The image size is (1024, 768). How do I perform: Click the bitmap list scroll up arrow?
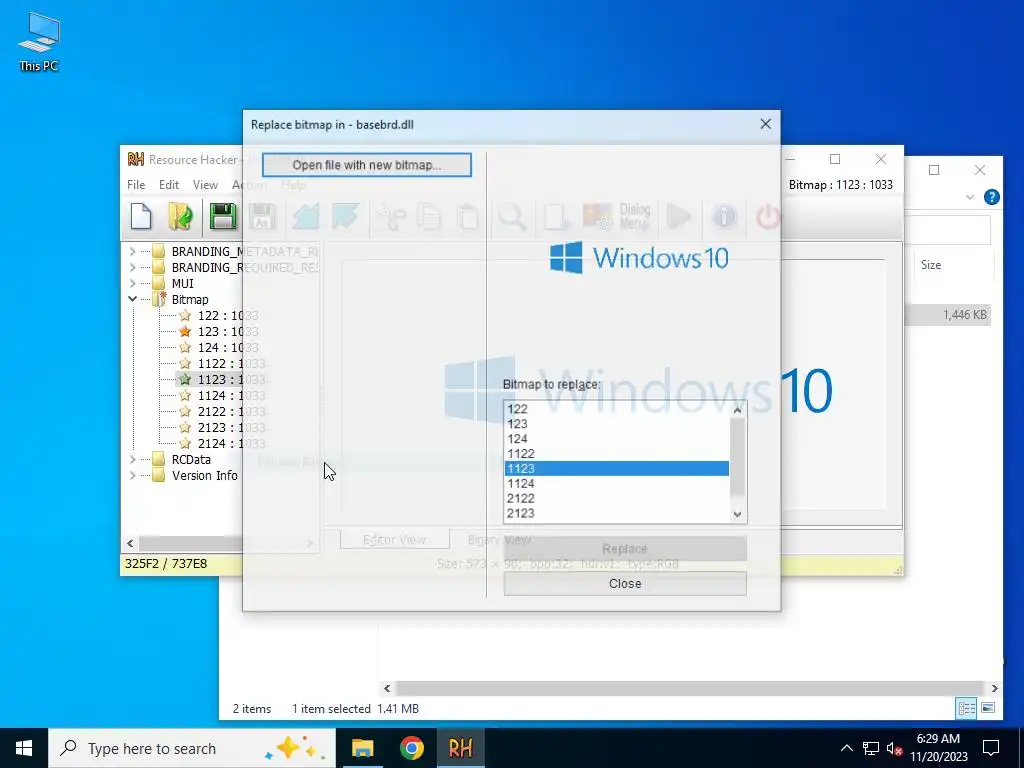[737, 410]
